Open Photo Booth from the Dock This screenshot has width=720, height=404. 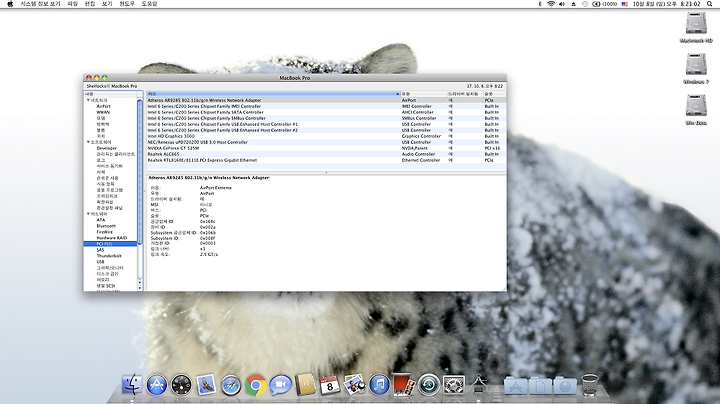(404, 385)
